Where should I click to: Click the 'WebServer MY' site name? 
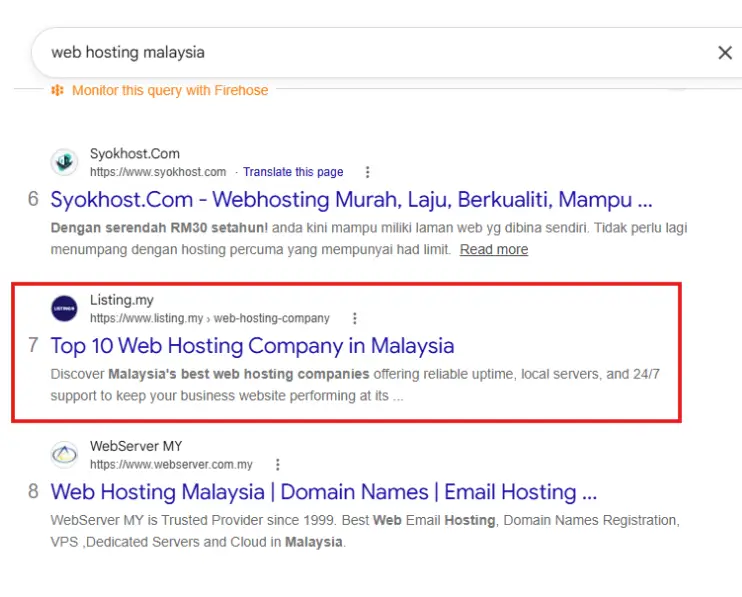tap(136, 446)
